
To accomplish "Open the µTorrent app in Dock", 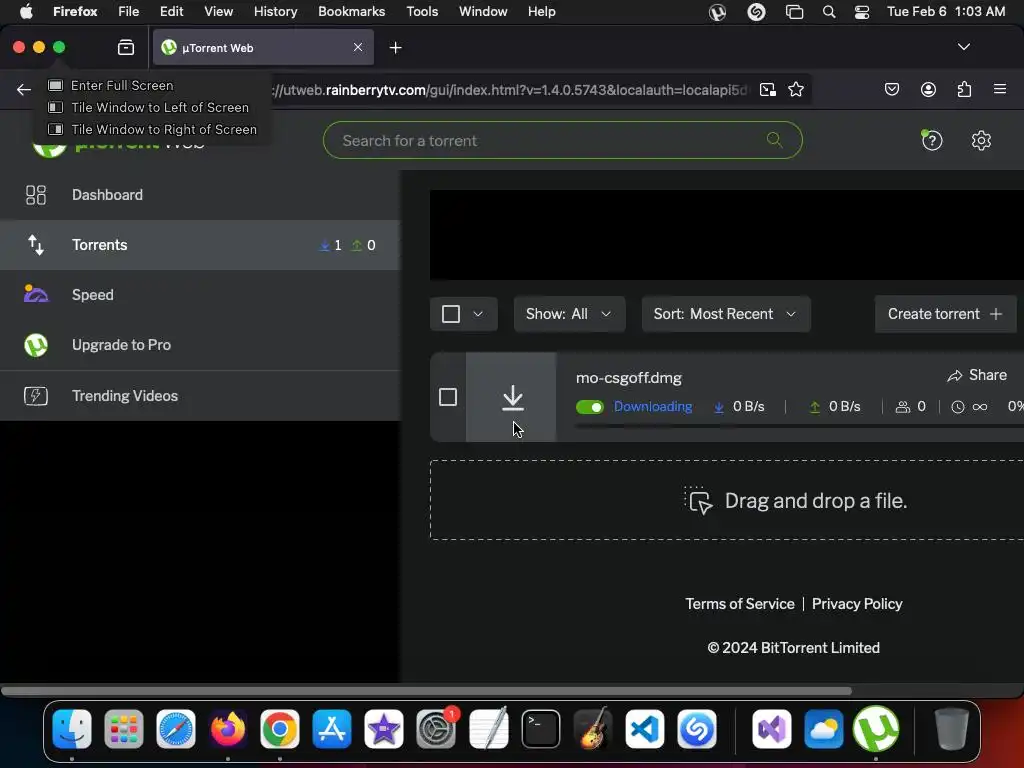I will [x=876, y=729].
